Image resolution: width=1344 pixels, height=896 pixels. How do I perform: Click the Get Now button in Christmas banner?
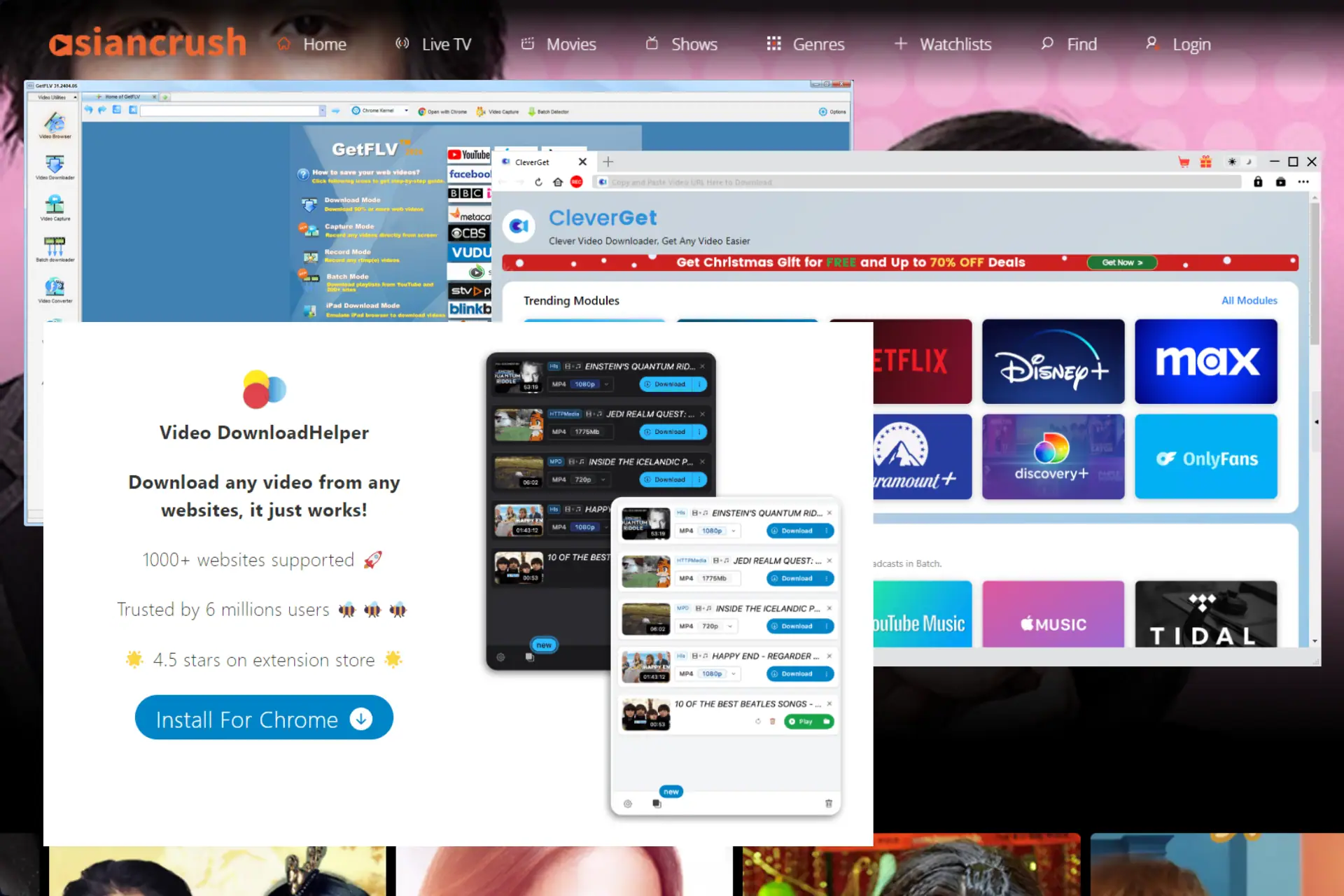pyautogui.click(x=1122, y=262)
